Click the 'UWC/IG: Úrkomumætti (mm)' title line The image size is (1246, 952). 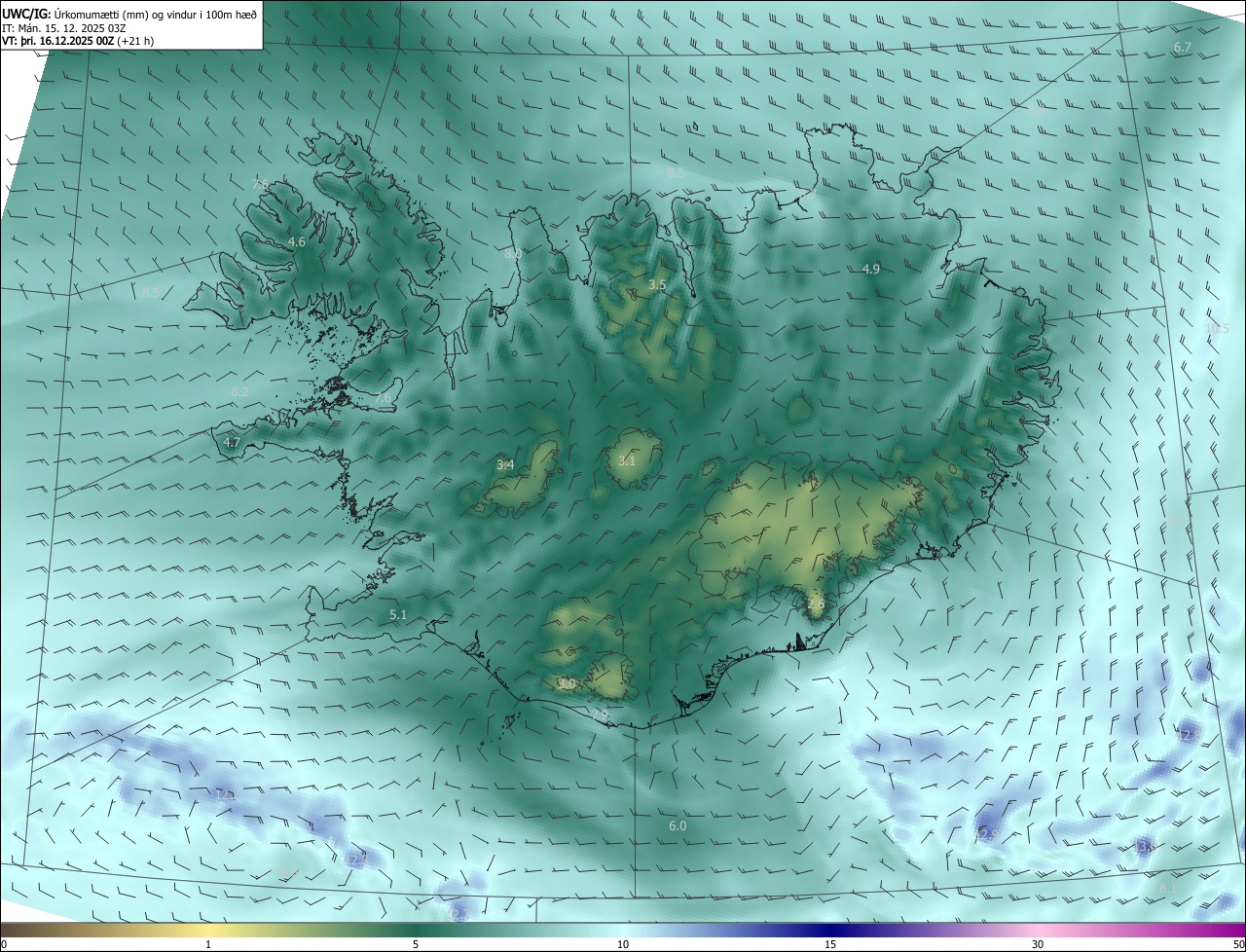pyautogui.click(x=129, y=14)
